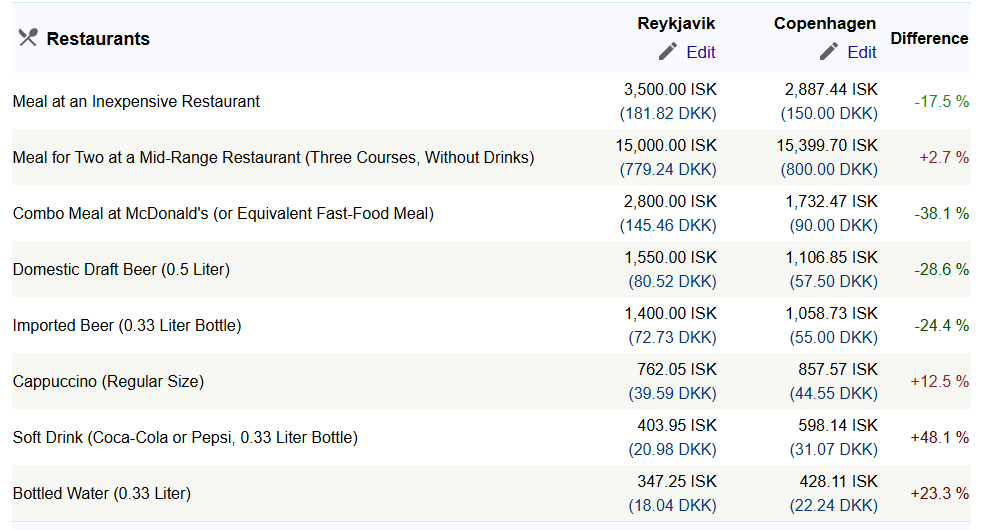Select the Combo Meal at McDonald's row label

click(223, 214)
